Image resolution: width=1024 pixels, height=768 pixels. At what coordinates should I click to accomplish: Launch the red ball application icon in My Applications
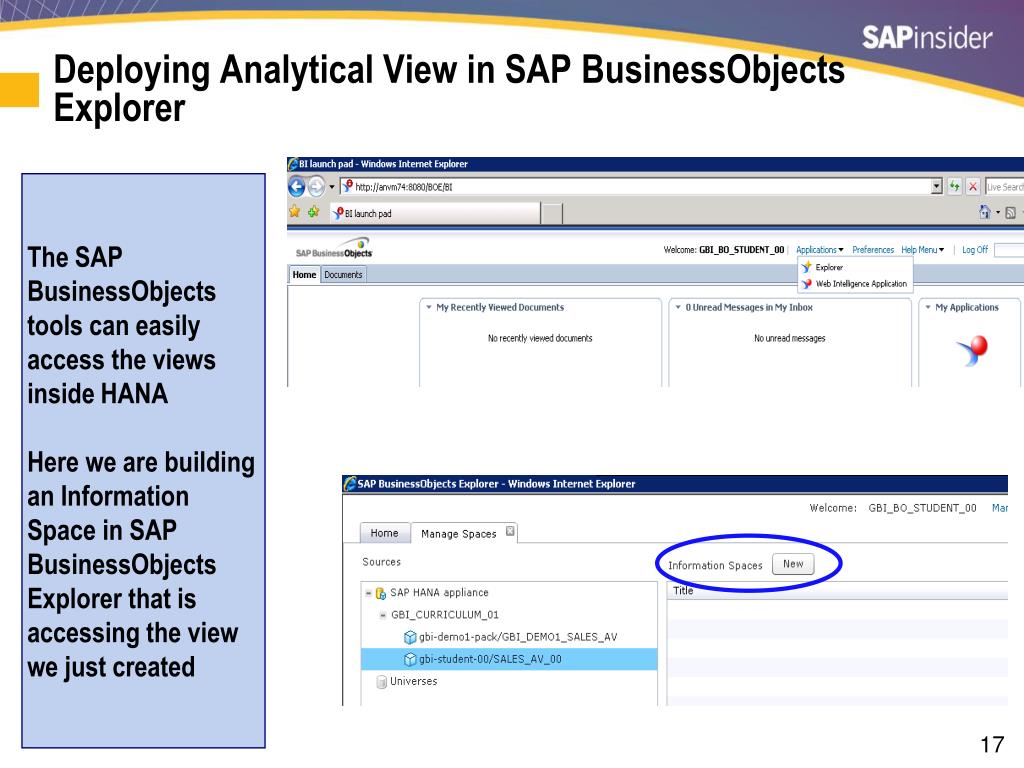(972, 350)
